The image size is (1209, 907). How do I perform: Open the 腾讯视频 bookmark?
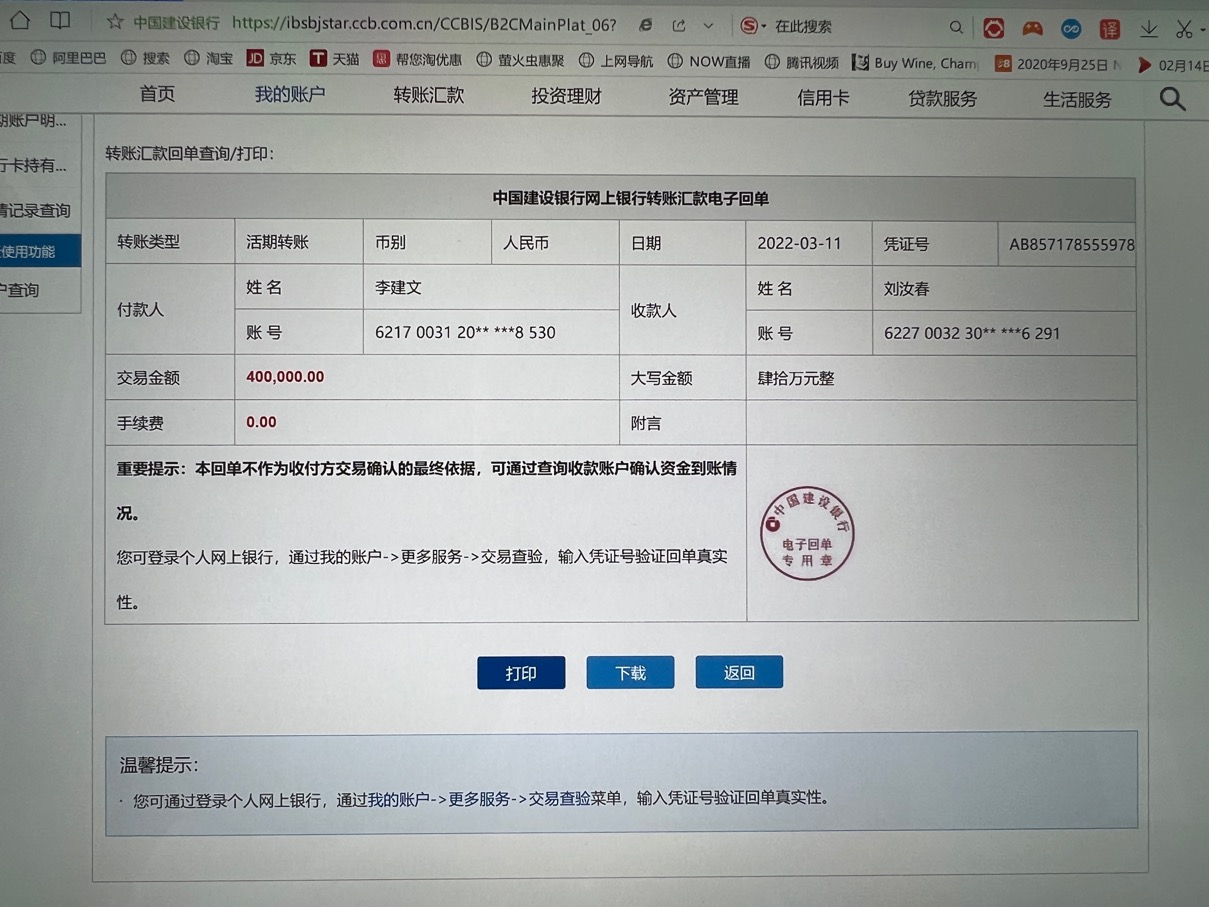click(801, 62)
